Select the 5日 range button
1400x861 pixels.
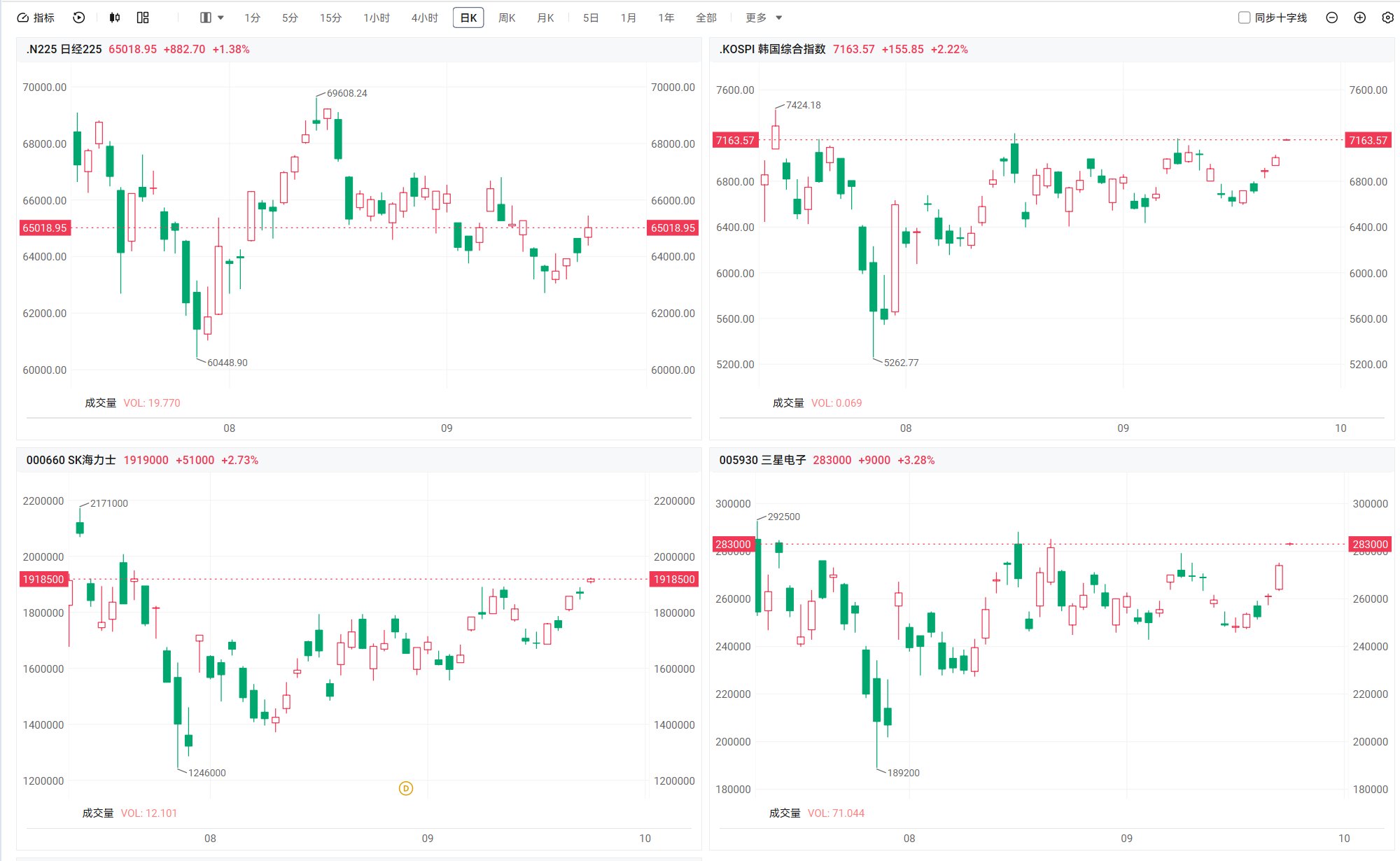tap(591, 17)
